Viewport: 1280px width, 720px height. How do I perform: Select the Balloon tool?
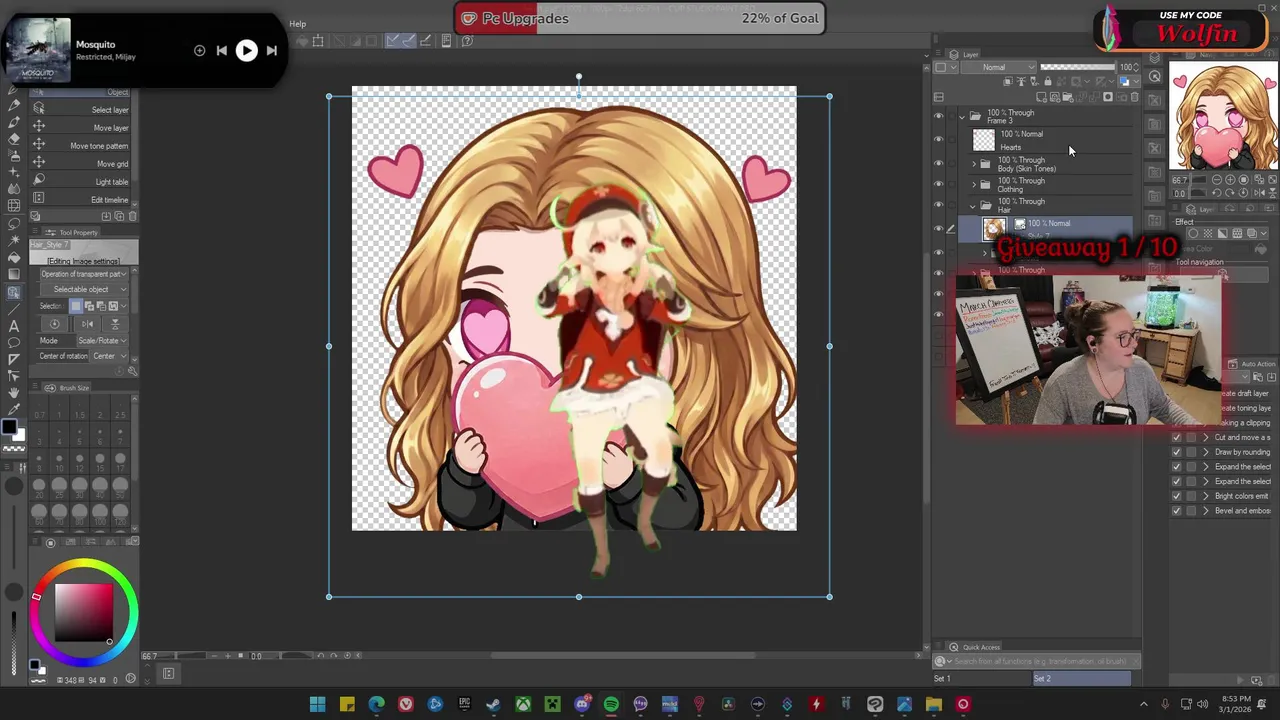[14, 342]
